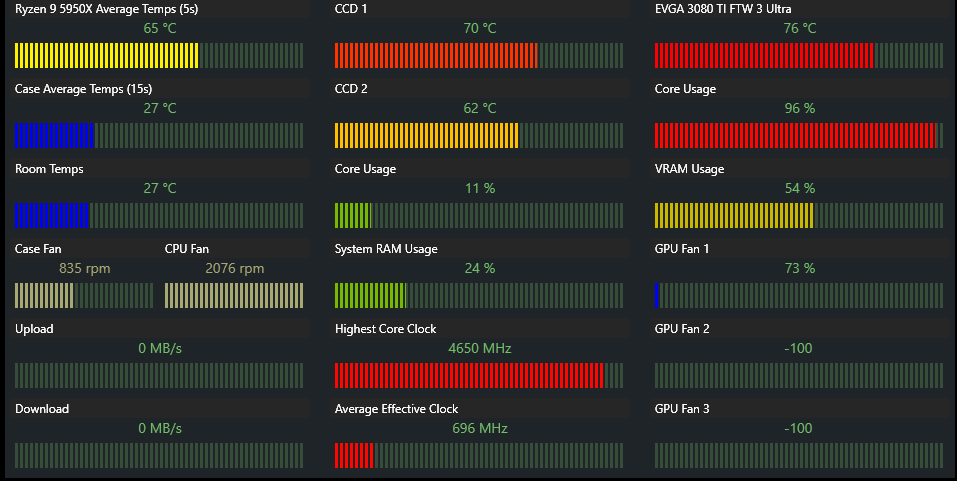Click the 4650 MHz clock value
The height and width of the screenshot is (481, 957).
[x=480, y=348]
